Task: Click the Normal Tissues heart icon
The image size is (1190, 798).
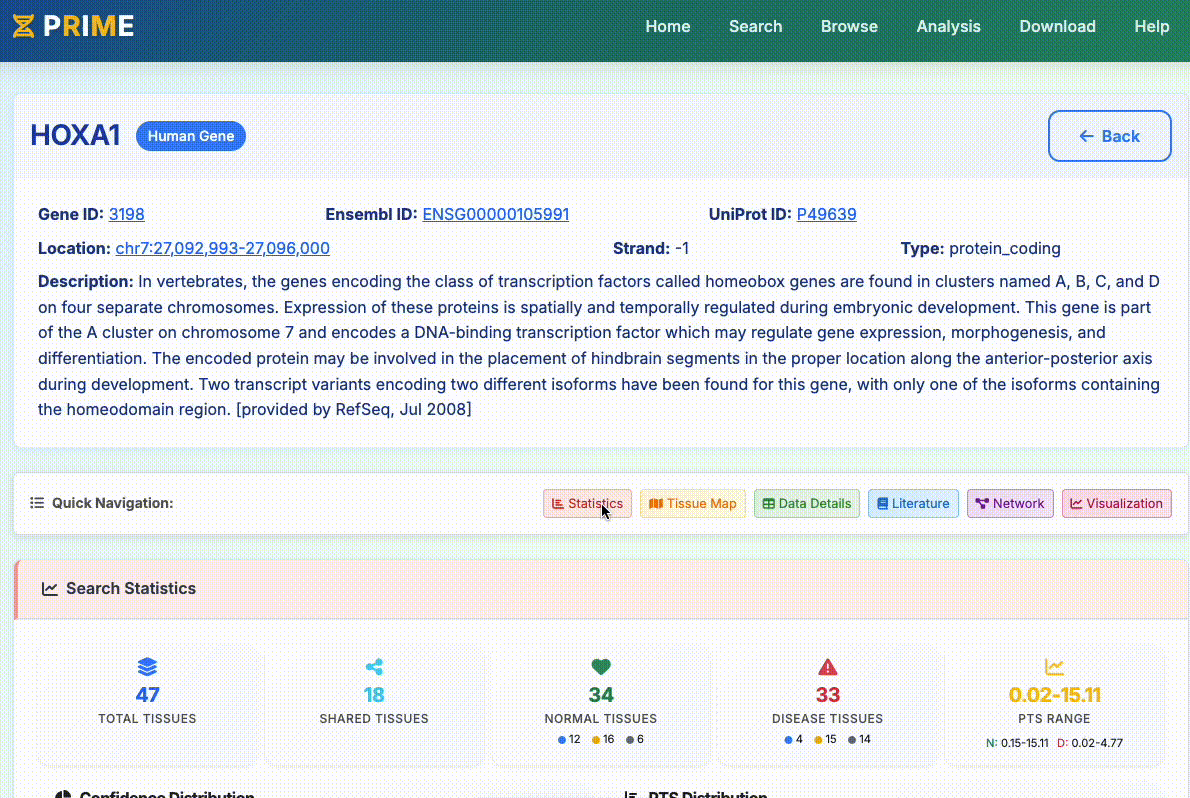Action: 601,667
